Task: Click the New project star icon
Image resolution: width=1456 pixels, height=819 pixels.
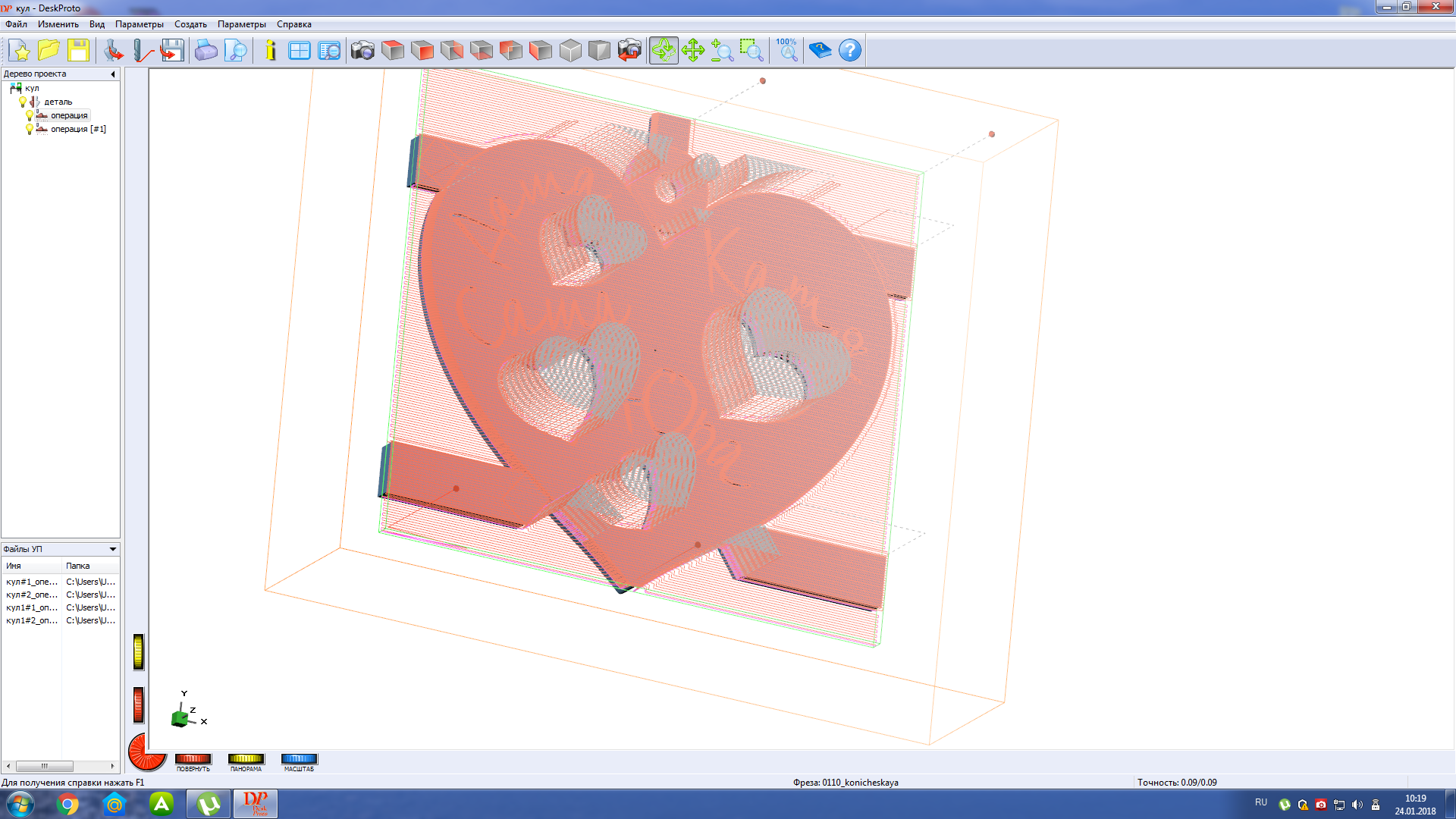Action: [x=20, y=51]
